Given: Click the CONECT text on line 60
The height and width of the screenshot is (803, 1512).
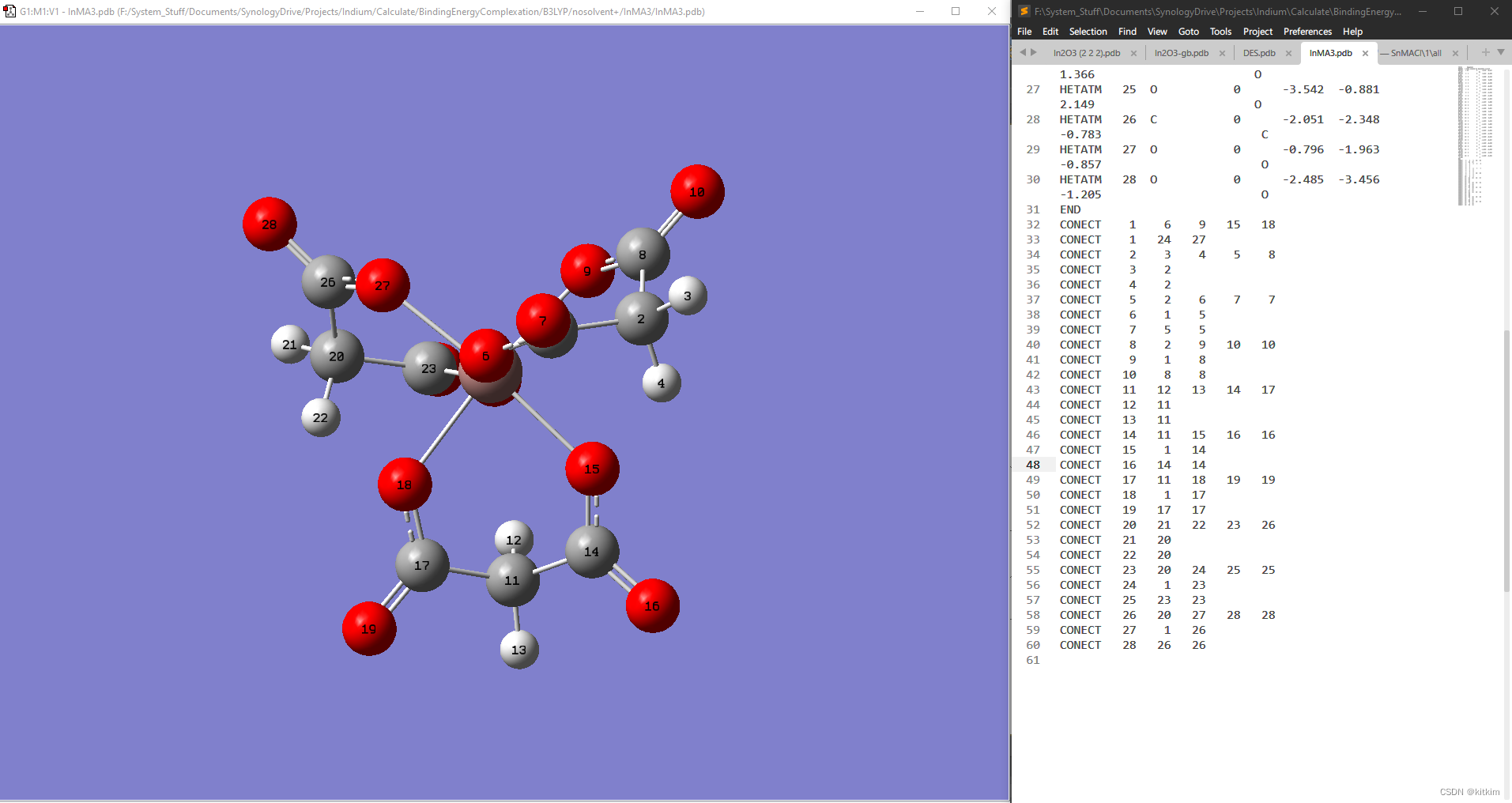Looking at the screenshot, I should tap(1080, 645).
